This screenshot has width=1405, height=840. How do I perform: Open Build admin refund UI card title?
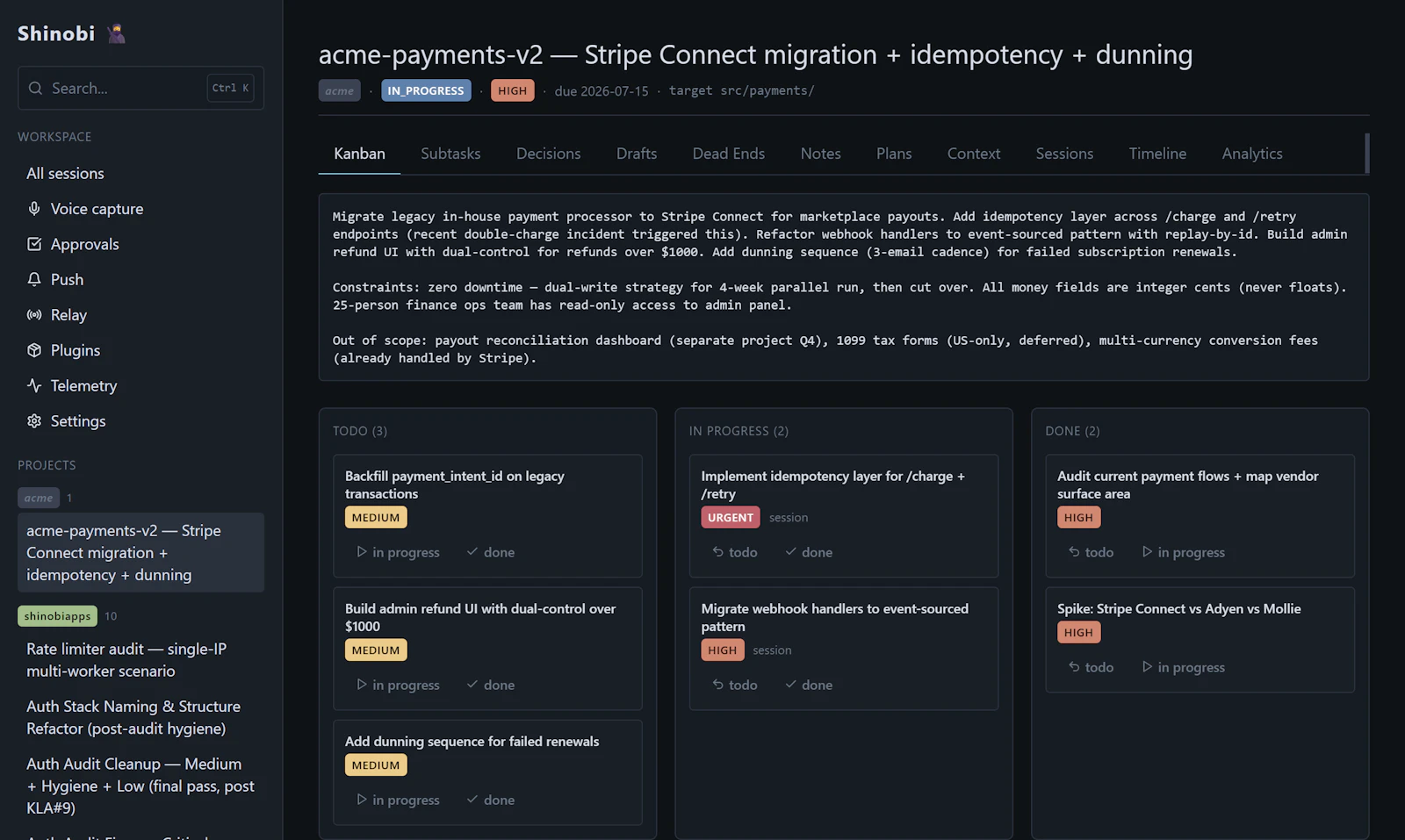pos(480,617)
